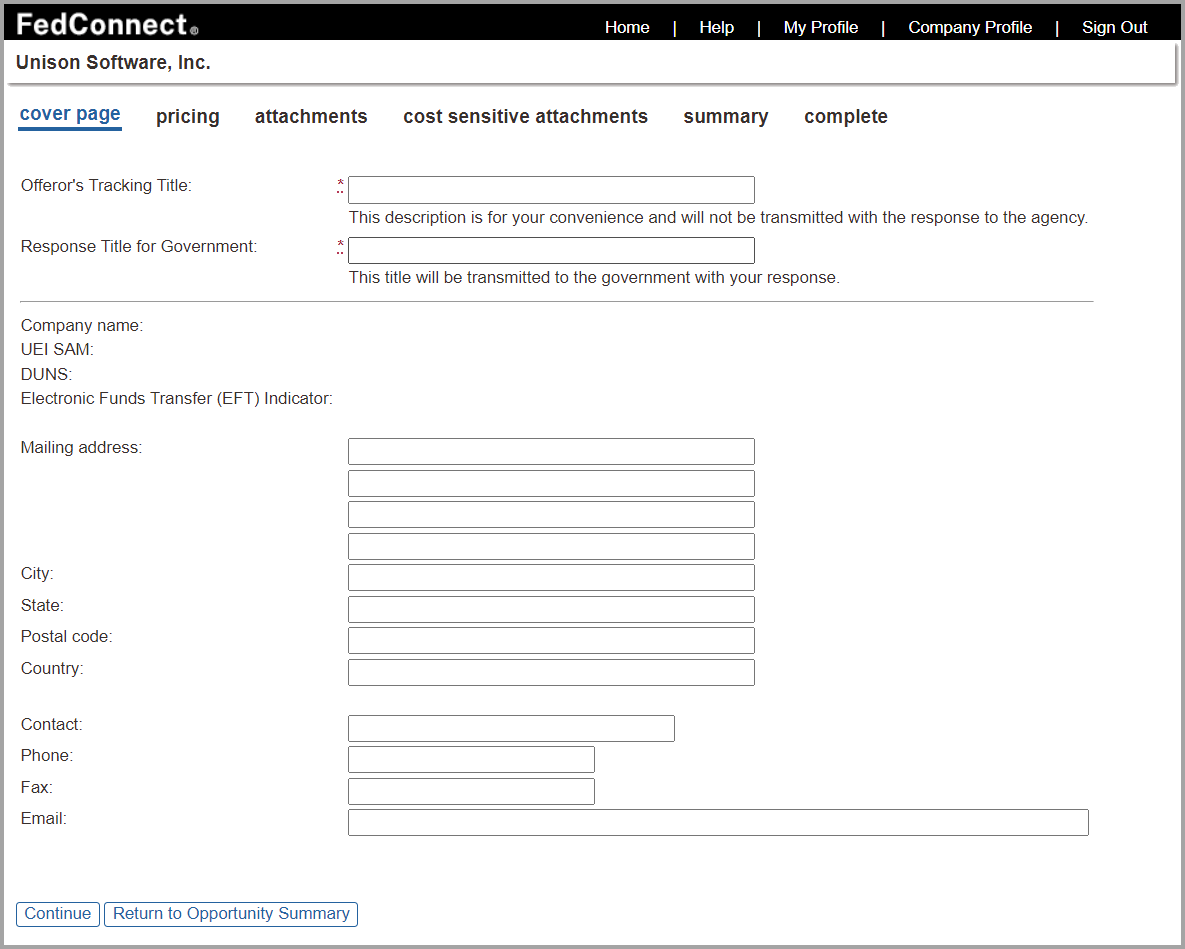
Task: Click the first Mailing address line
Action: (551, 452)
